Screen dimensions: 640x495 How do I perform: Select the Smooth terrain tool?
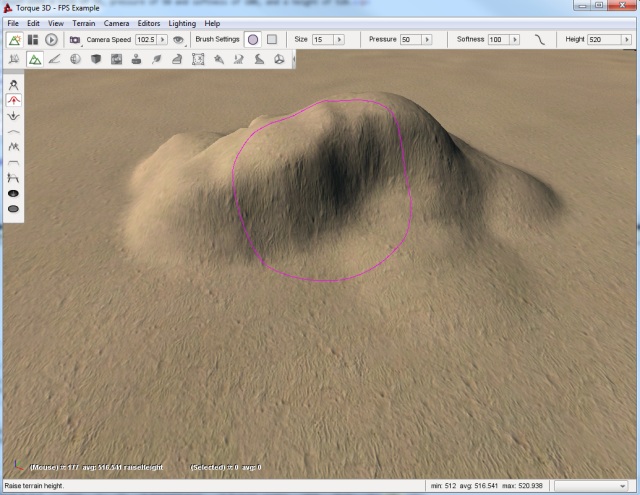[x=14, y=131]
